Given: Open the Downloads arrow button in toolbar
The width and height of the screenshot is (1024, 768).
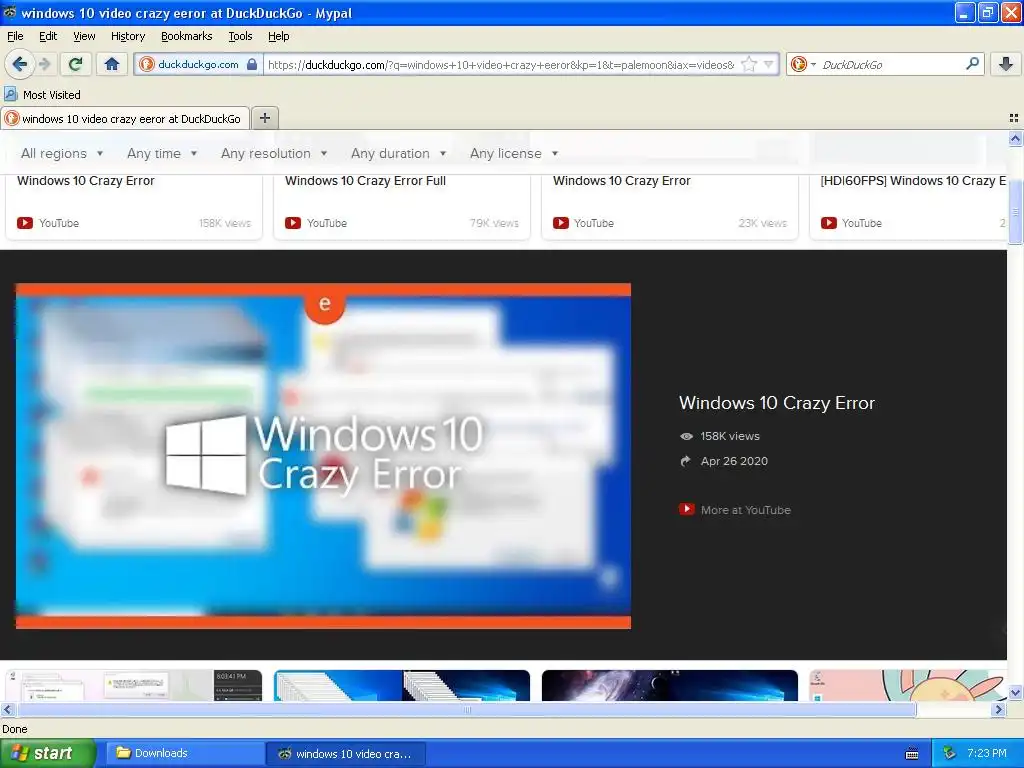Looking at the screenshot, I should click(x=1006, y=64).
